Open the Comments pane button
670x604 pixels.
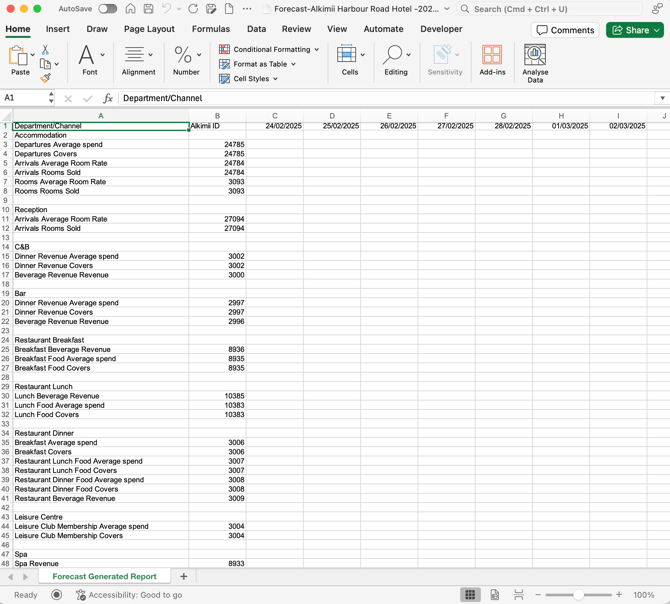pos(565,30)
